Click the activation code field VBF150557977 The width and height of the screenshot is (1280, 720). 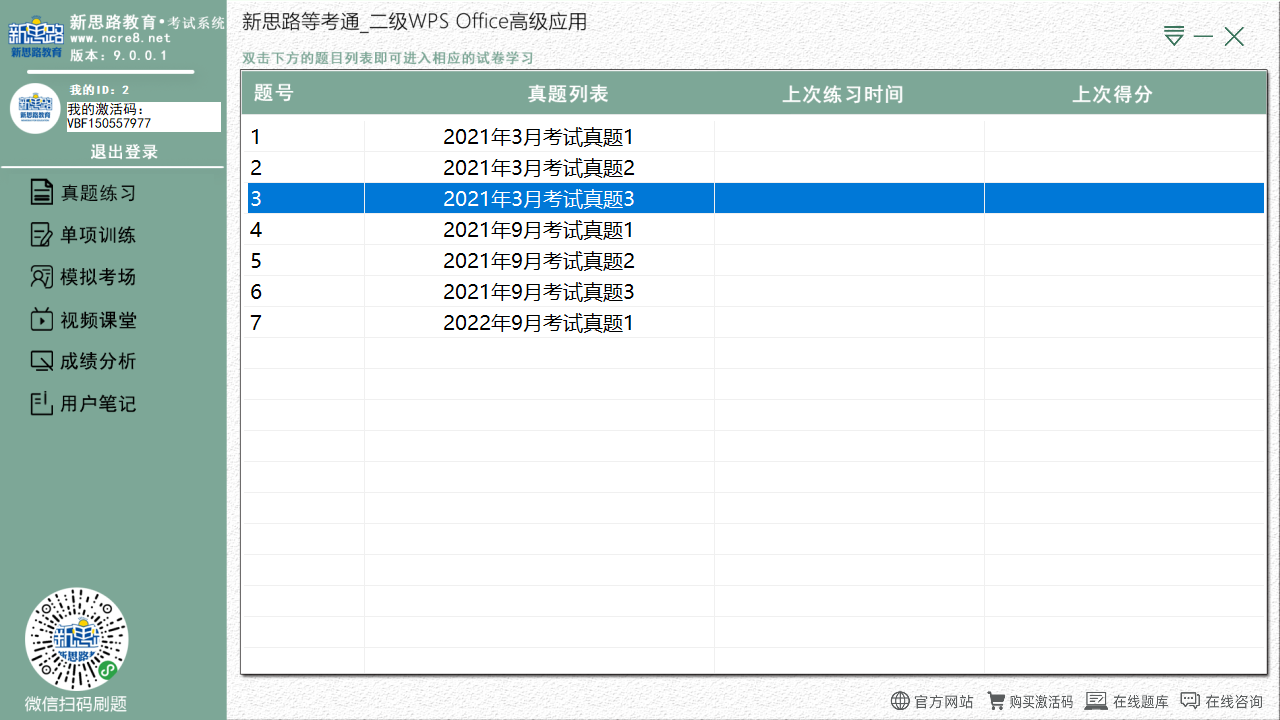pyautogui.click(x=143, y=117)
